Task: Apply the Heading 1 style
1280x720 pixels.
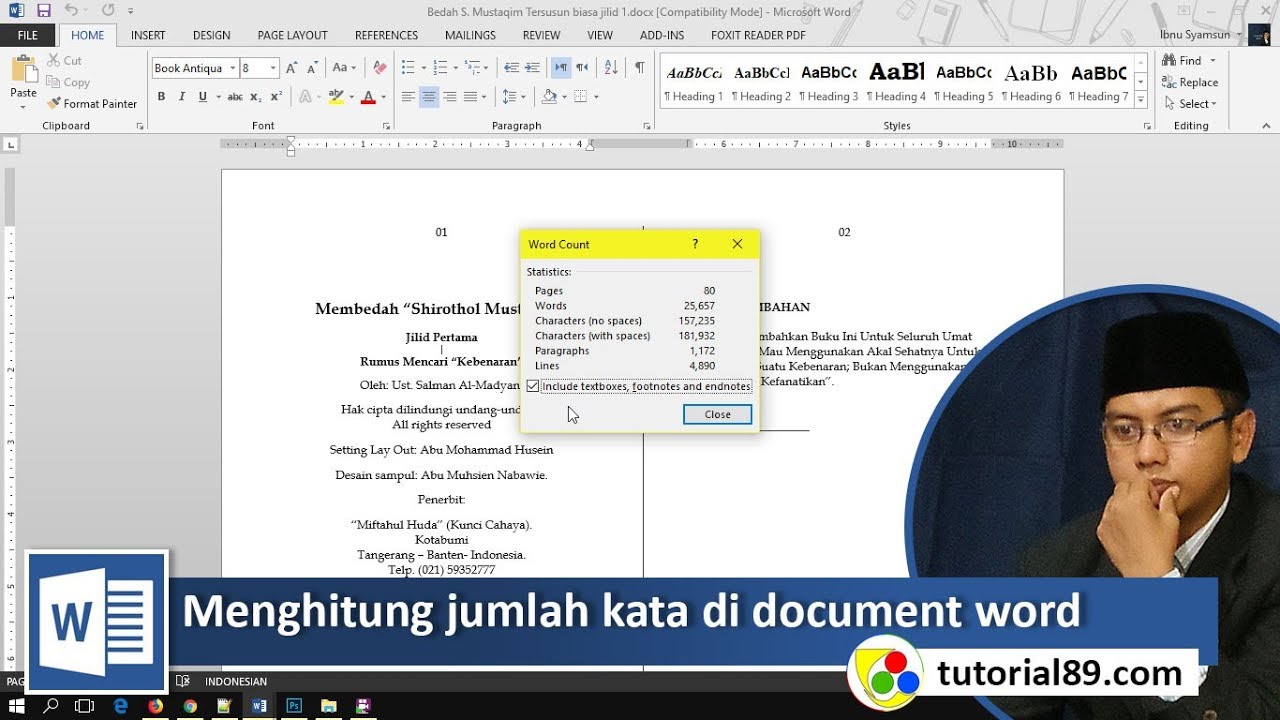Action: (694, 84)
